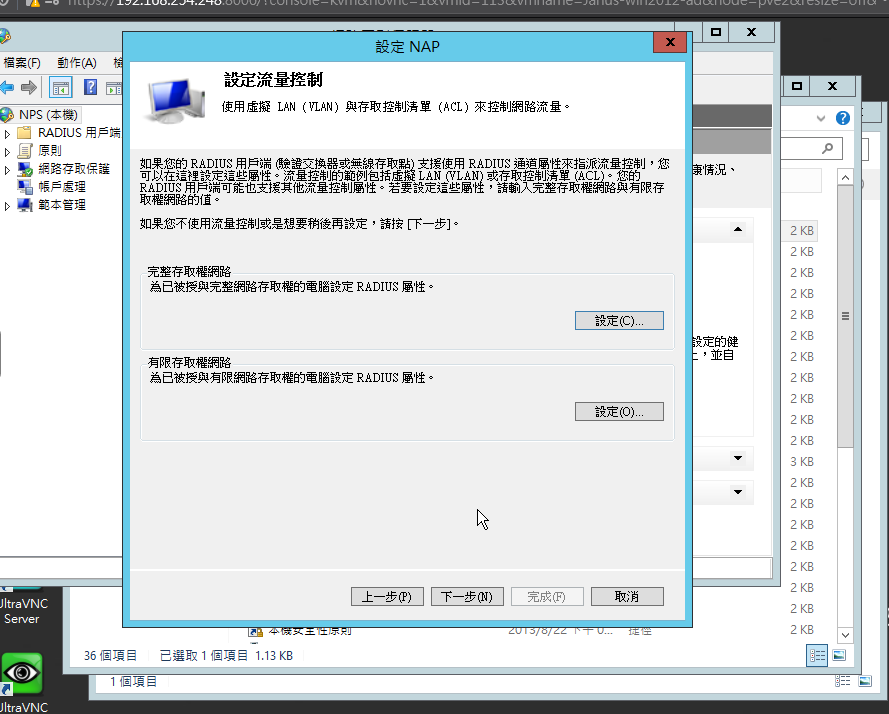
Task: Click details view icon in rear Explorer status bar
Action: 843,681
